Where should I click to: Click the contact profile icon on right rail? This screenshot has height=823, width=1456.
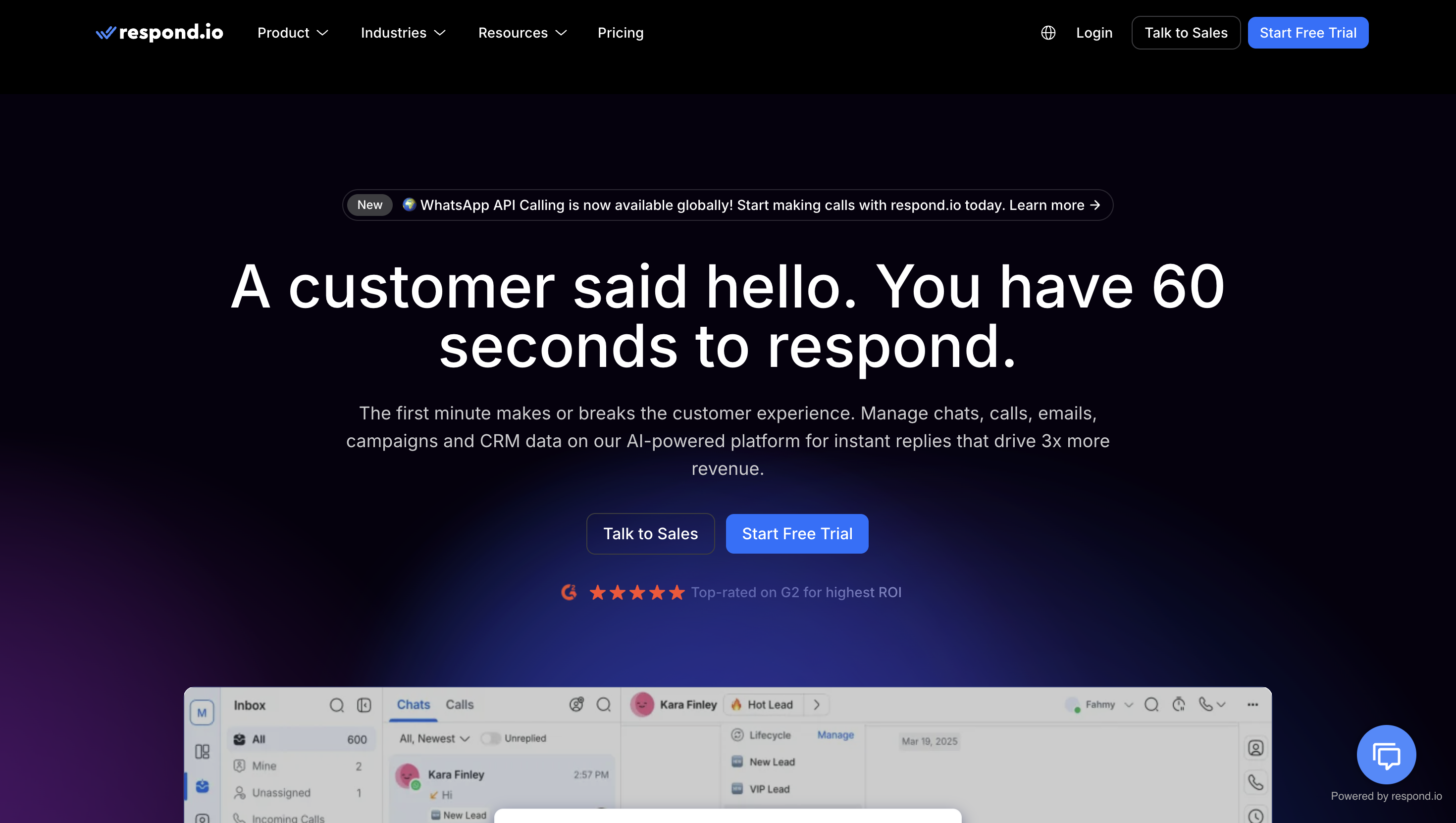point(1255,748)
